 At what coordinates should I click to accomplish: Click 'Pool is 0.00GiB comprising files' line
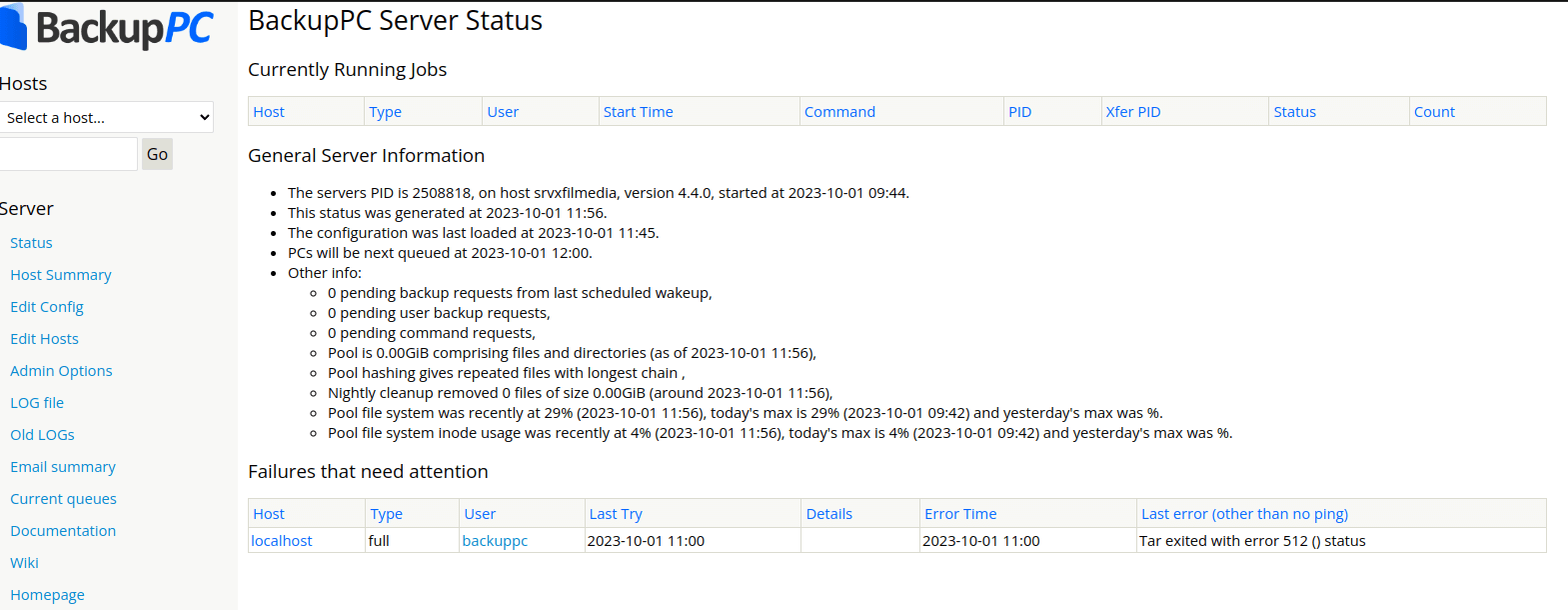tap(572, 353)
